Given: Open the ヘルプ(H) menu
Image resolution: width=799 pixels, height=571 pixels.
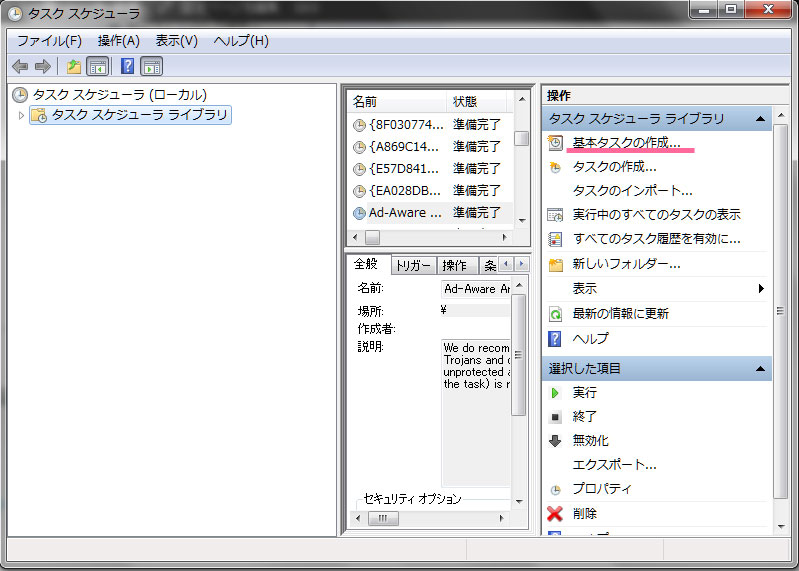Looking at the screenshot, I should [241, 41].
